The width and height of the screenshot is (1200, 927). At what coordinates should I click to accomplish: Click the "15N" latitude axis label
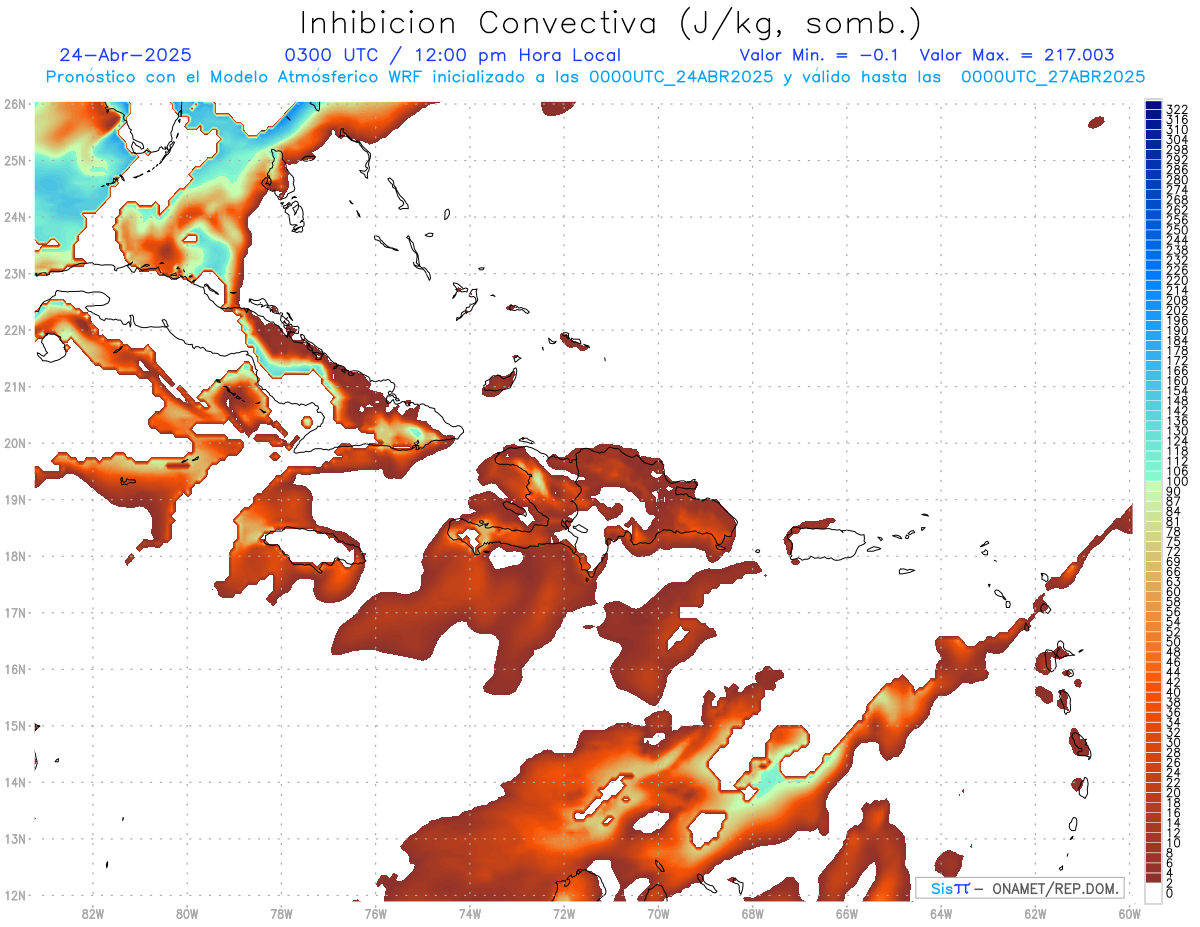point(14,725)
